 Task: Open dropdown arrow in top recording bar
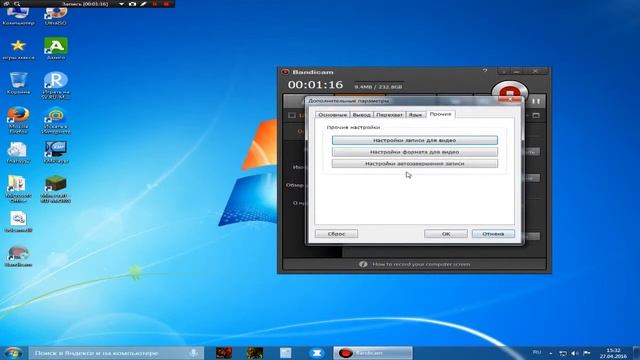coord(121,4)
